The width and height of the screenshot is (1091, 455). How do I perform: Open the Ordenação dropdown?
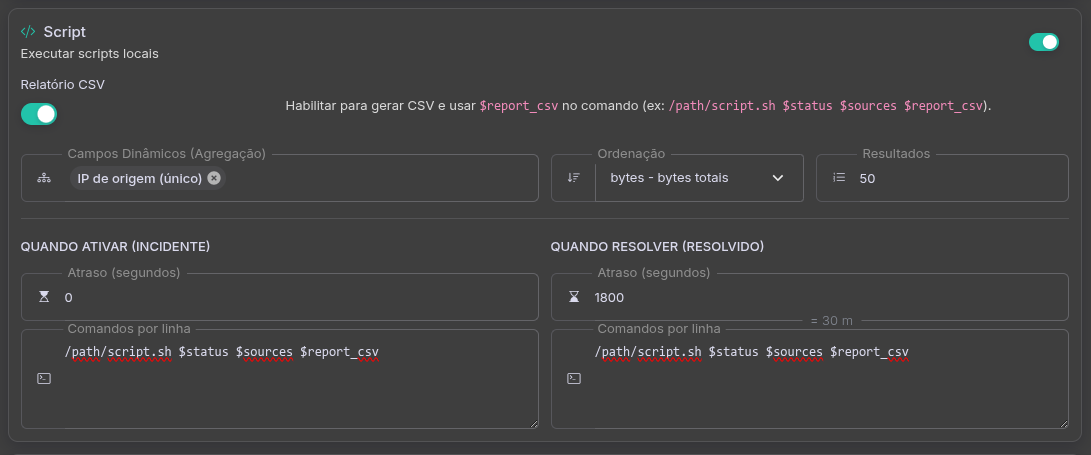point(690,178)
